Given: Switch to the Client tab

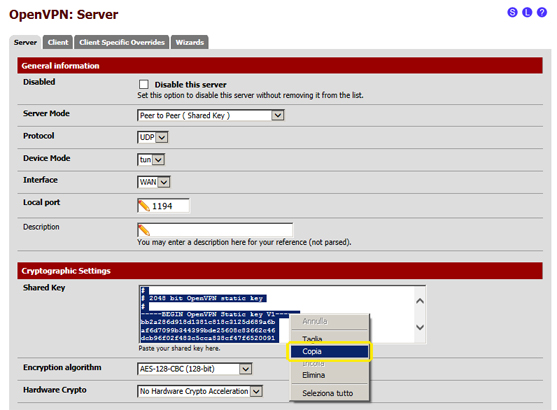Looking at the screenshot, I should (x=58, y=42).
